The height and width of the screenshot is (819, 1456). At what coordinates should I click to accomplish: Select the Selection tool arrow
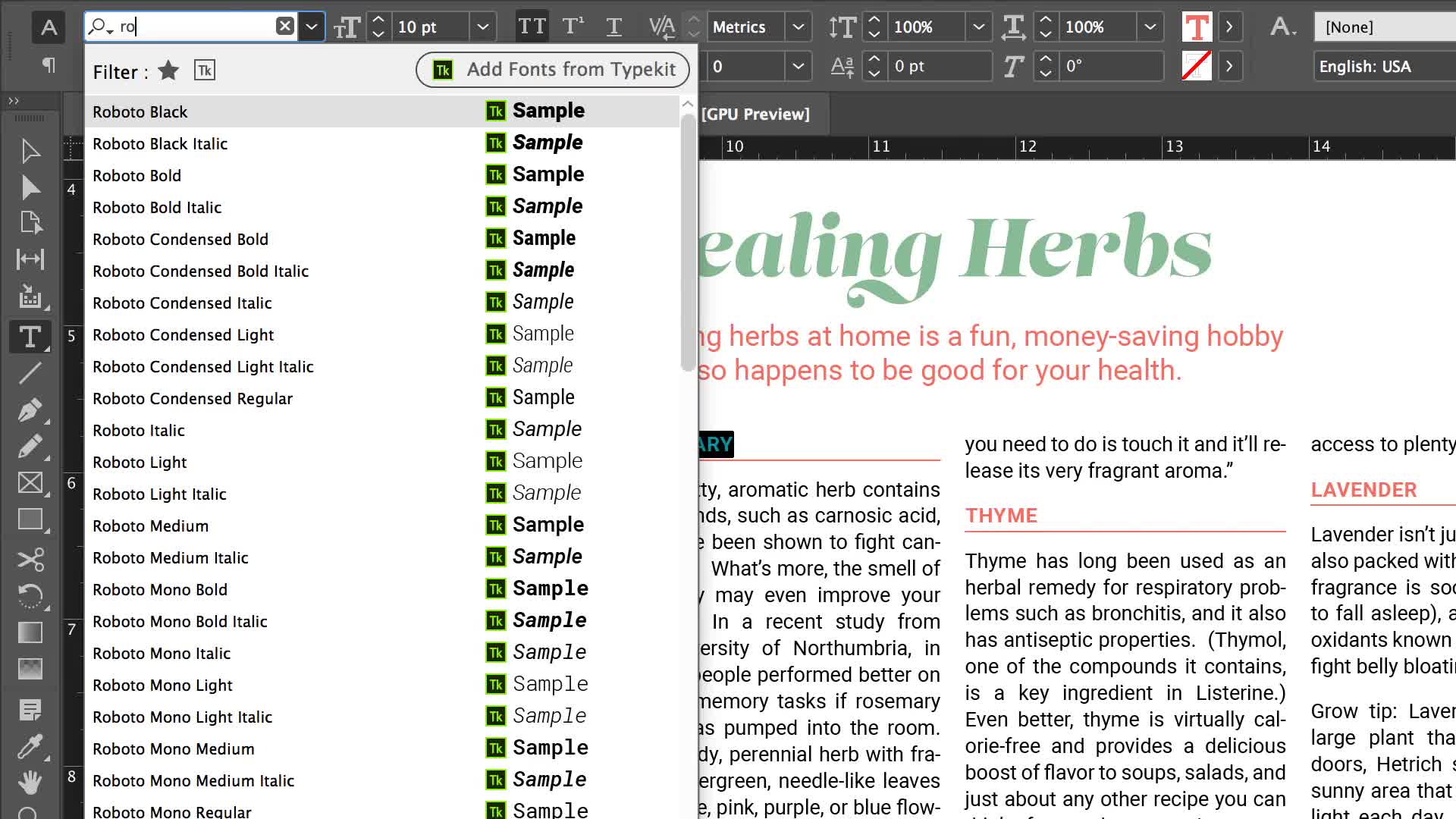click(x=30, y=151)
